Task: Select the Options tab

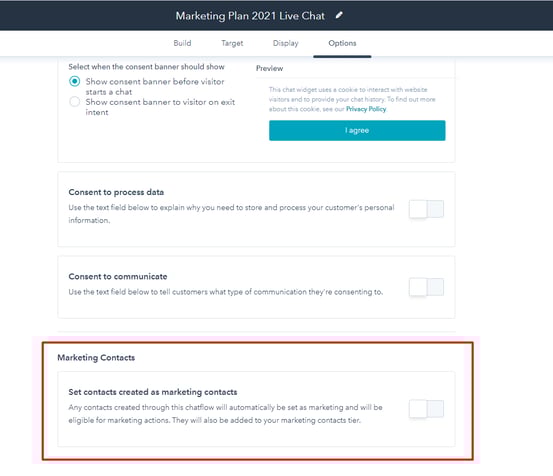Action: pos(342,43)
